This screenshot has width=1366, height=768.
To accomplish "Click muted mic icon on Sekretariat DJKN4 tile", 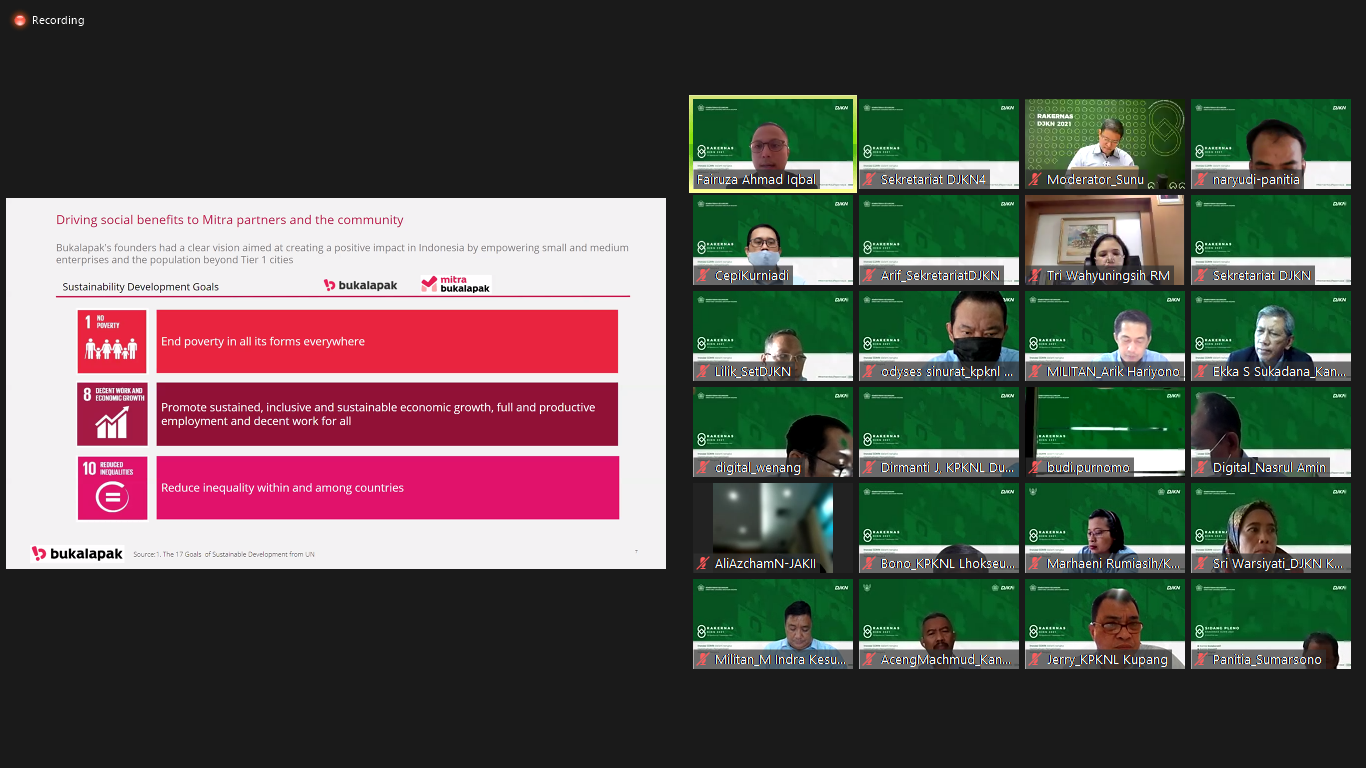I will pyautogui.click(x=869, y=180).
